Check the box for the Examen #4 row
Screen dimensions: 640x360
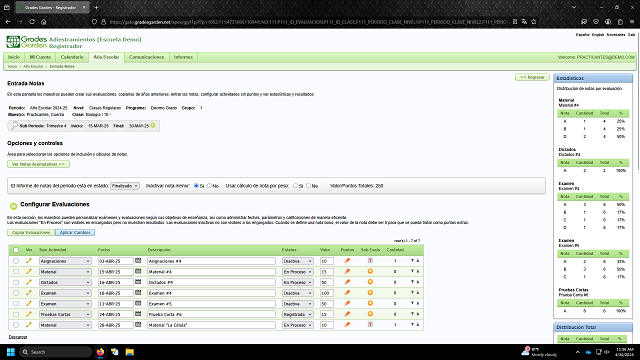click(16, 293)
